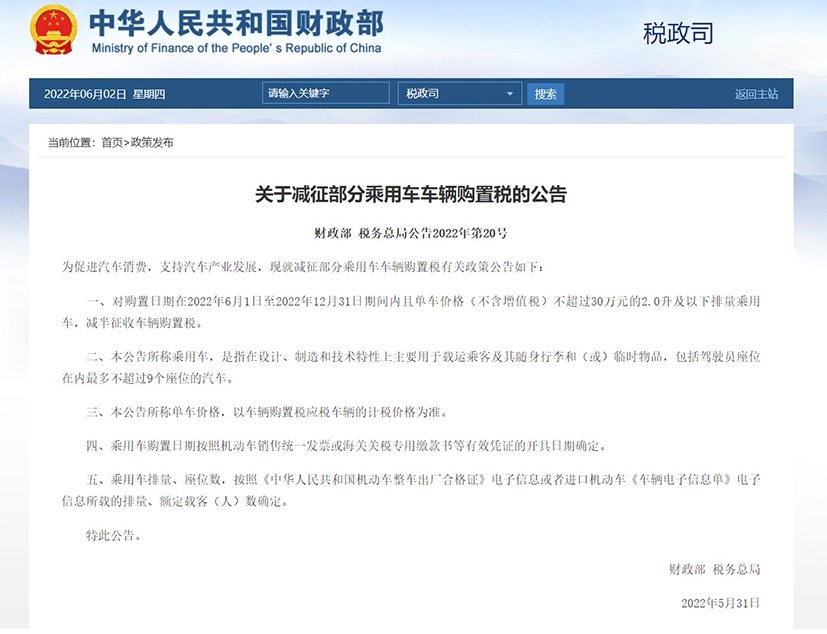Focus the 请输入关键字 search field
827x634 pixels.
point(325,93)
